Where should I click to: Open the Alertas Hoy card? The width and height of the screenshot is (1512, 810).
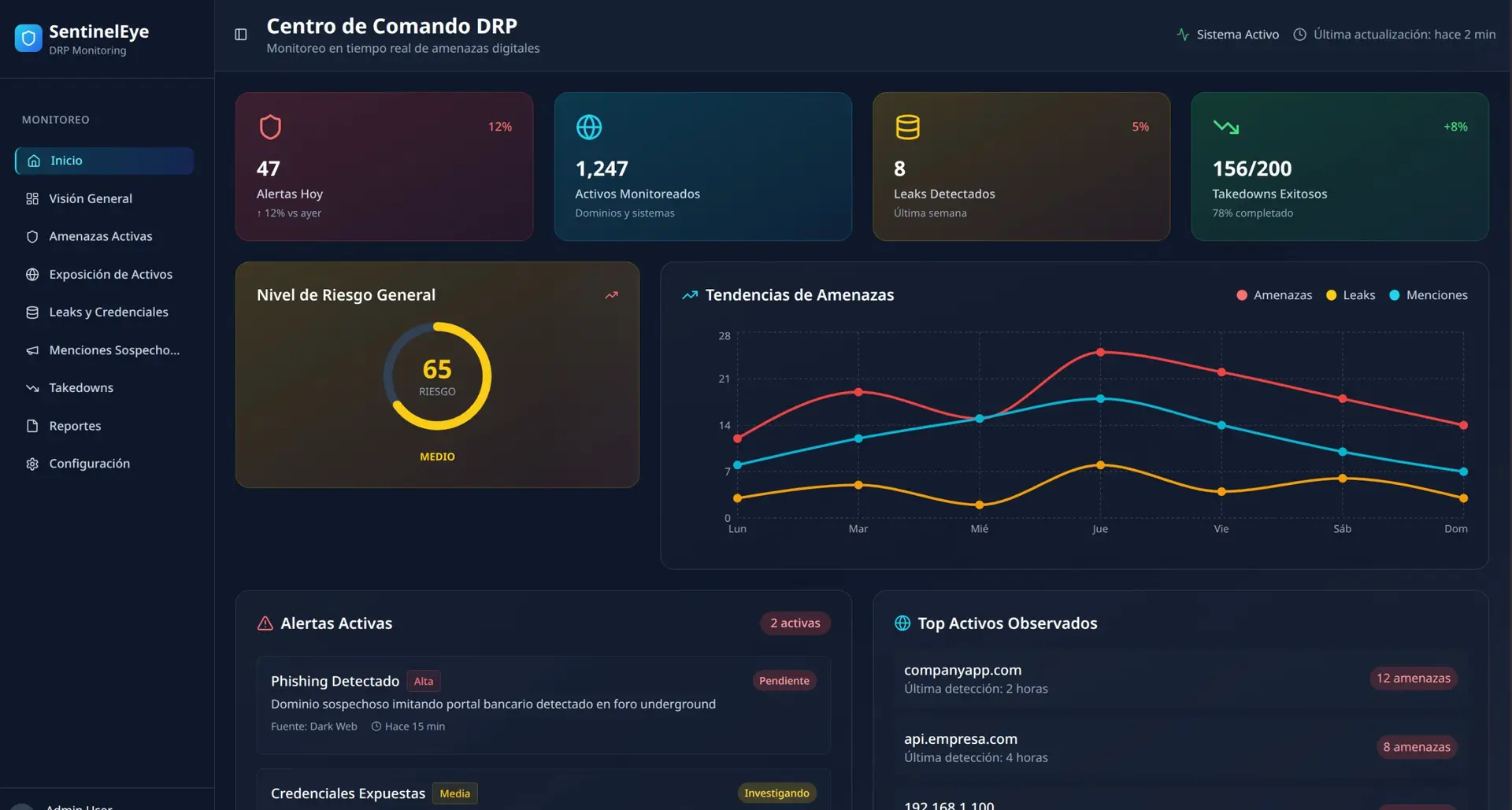click(384, 167)
